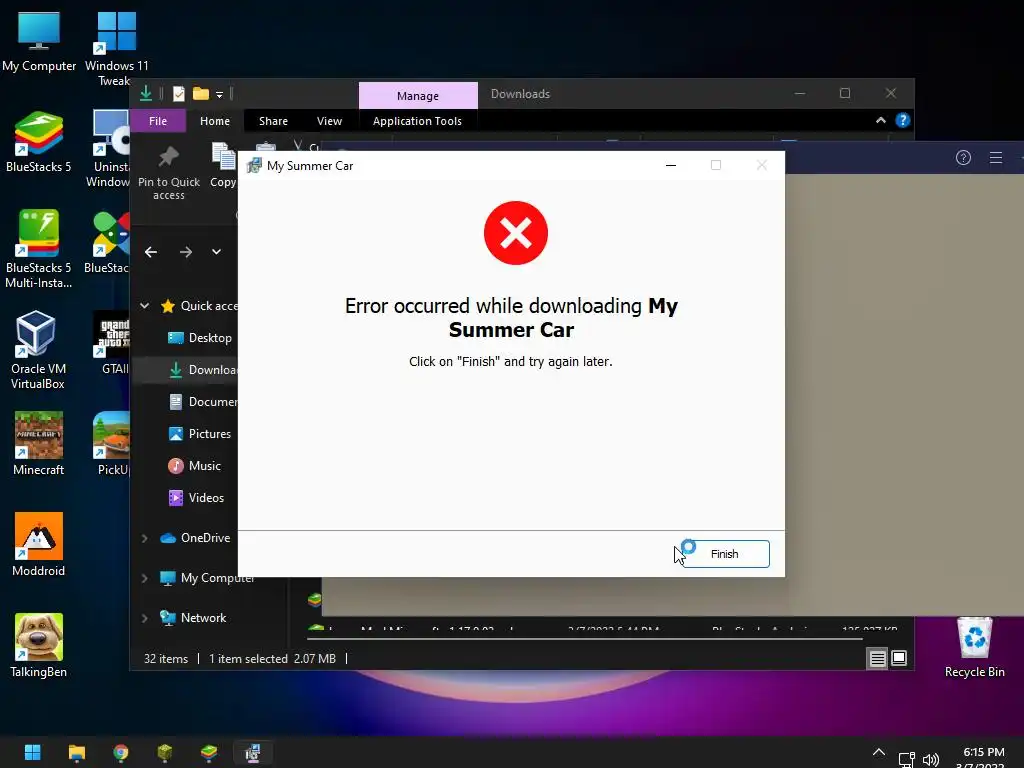The height and width of the screenshot is (768, 1024).
Task: Collapse the Quick access tree node
Action: (x=144, y=306)
